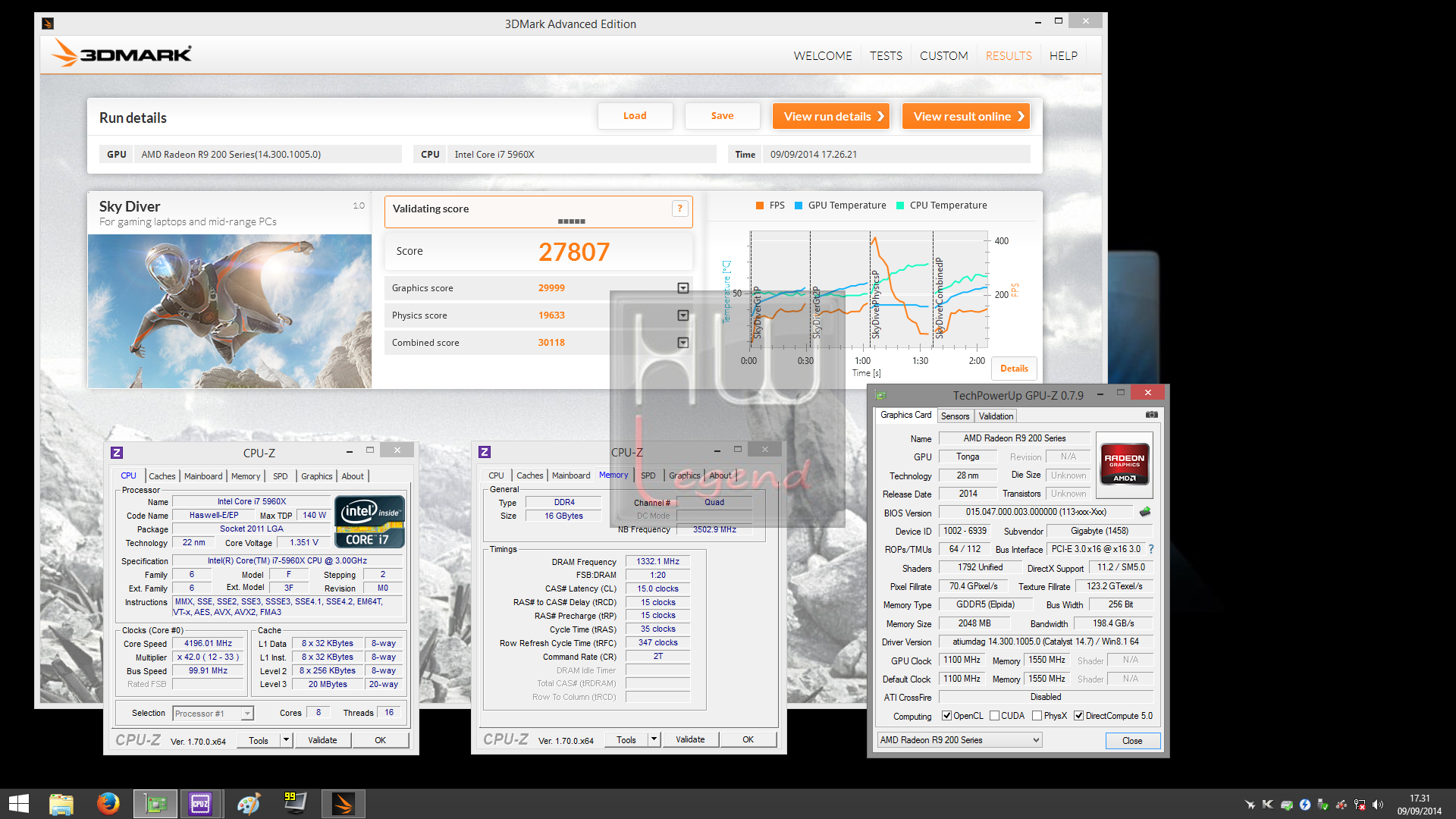This screenshot has height=819, width=1456.
Task: Open View run details
Action: point(831,116)
